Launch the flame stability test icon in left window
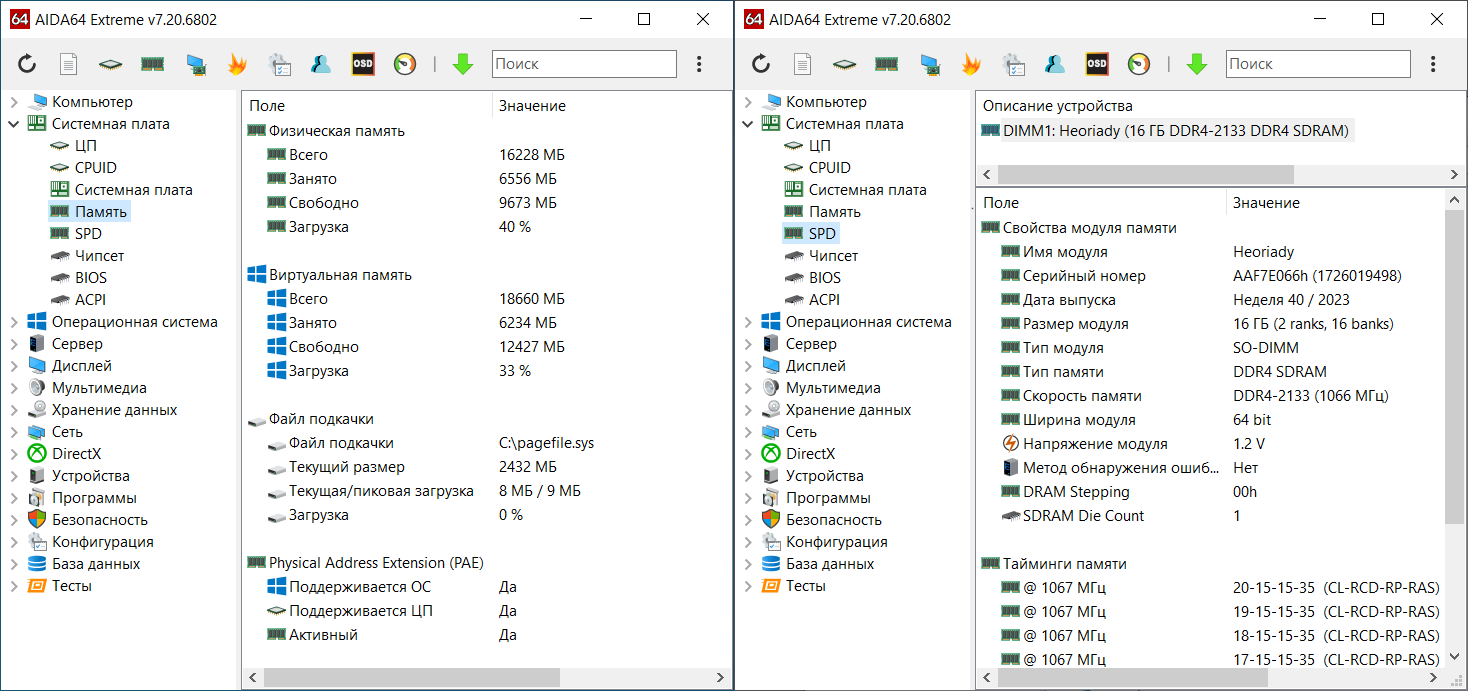This screenshot has height=691, width=1468. pos(237,64)
